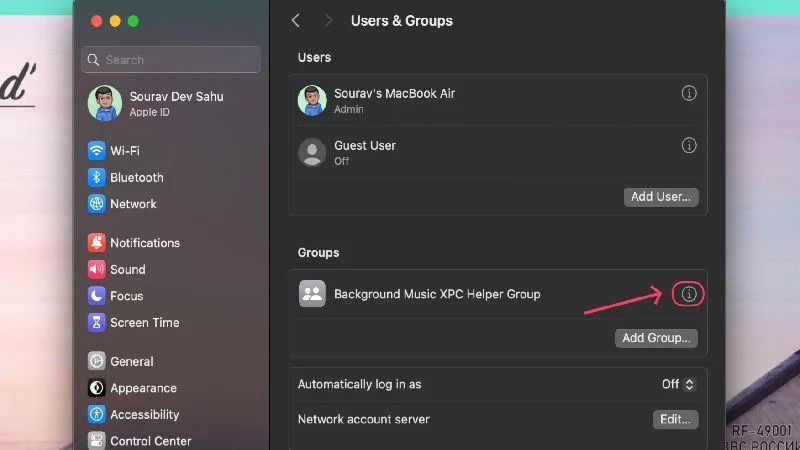This screenshot has height=450, width=800.
Task: Focus the Search field in sidebar
Action: [x=171, y=60]
